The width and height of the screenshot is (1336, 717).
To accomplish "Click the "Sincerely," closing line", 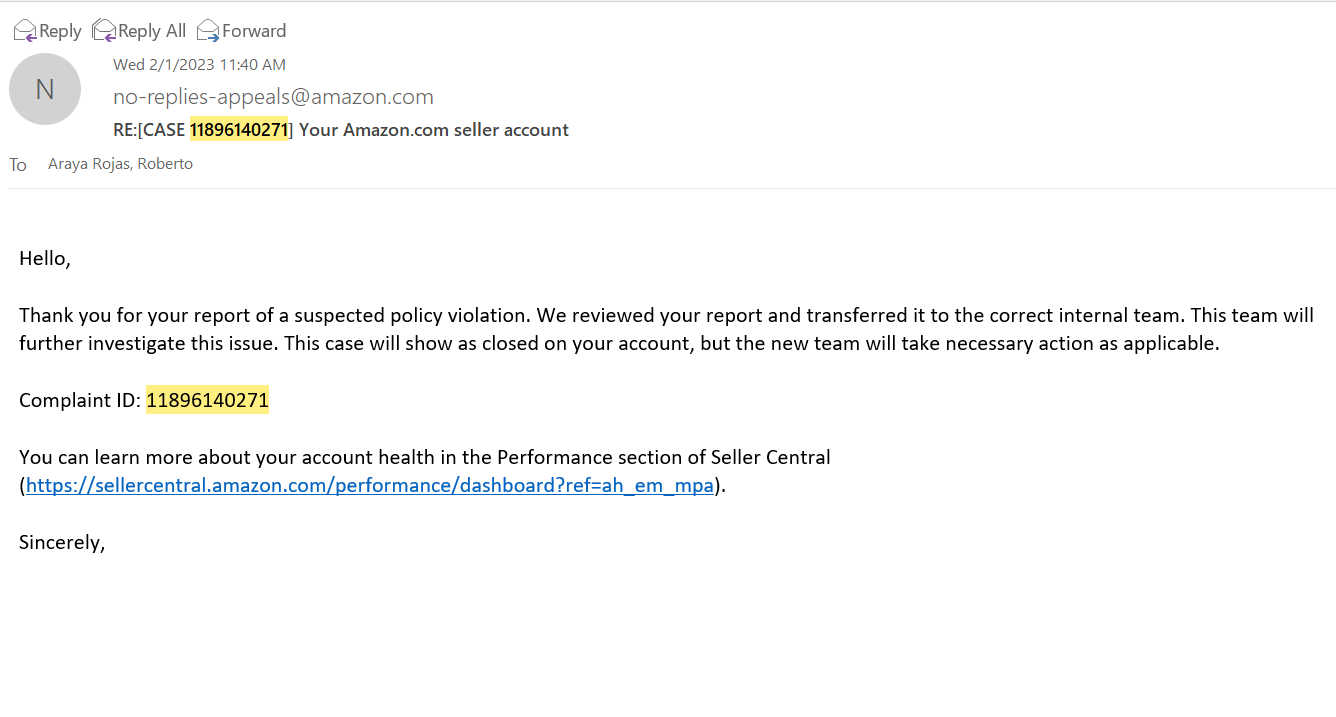I will click(62, 543).
